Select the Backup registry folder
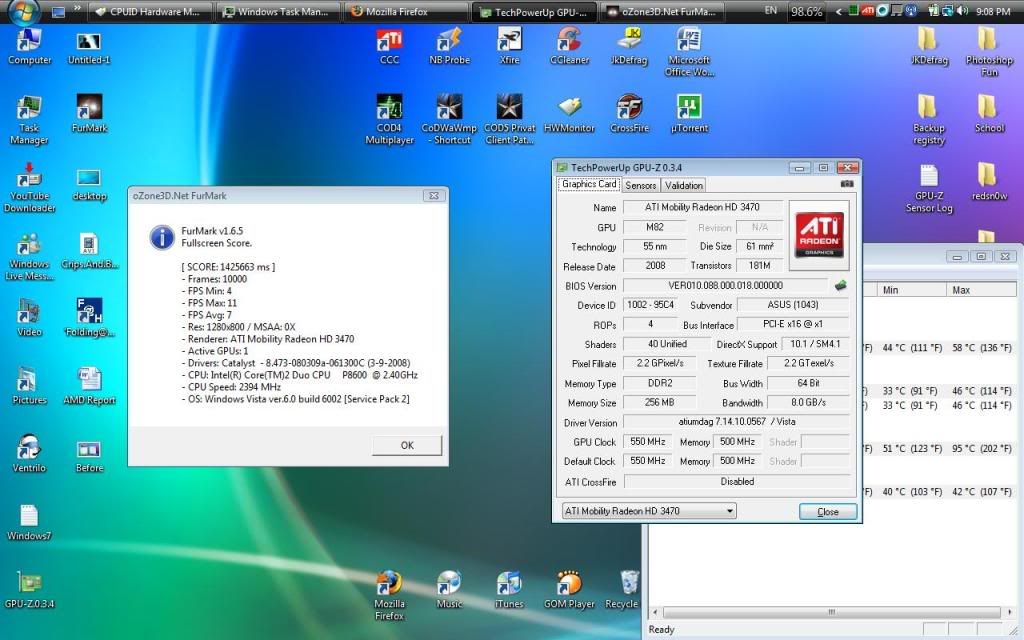This screenshot has width=1024, height=640. [x=929, y=120]
